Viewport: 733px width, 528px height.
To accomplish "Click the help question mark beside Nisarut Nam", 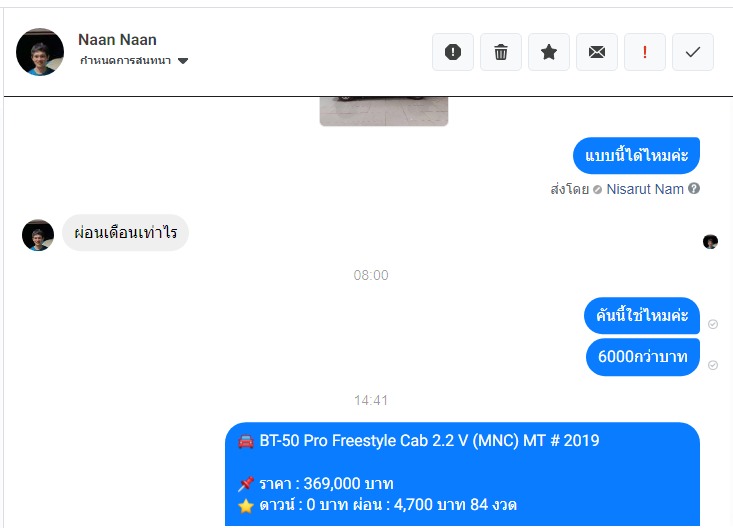I will tap(694, 188).
